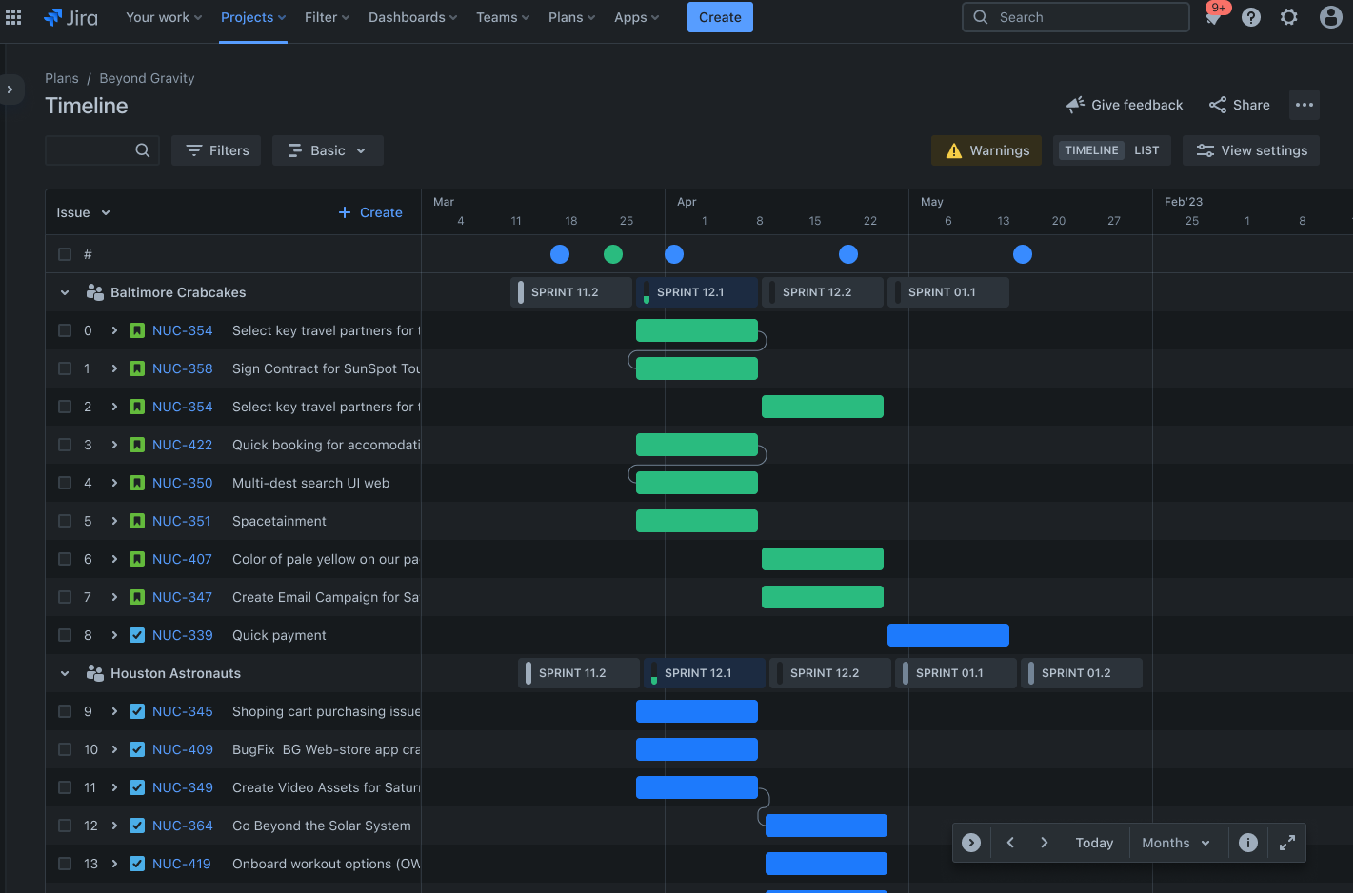
Task: Open the Atlassian app switcher grid icon
Action: pos(13,16)
